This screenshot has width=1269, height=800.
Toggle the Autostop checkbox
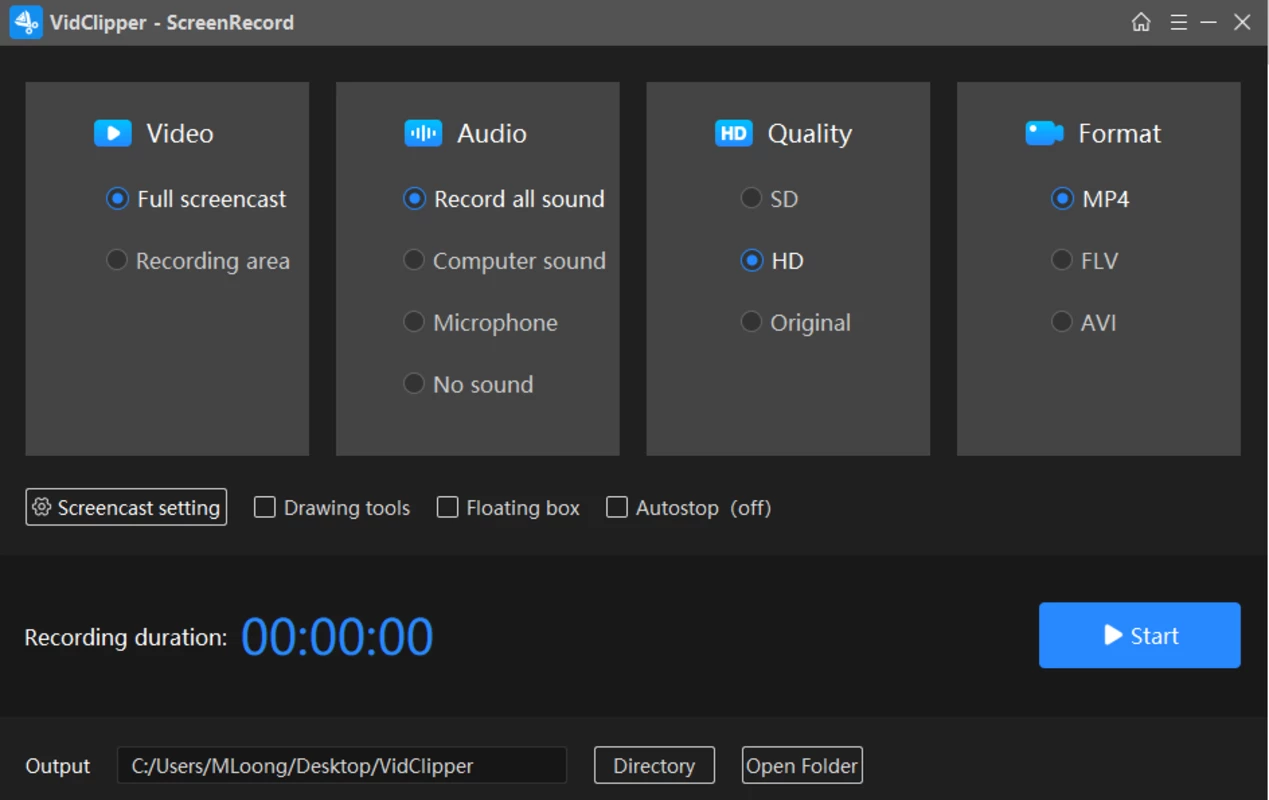pyautogui.click(x=617, y=507)
